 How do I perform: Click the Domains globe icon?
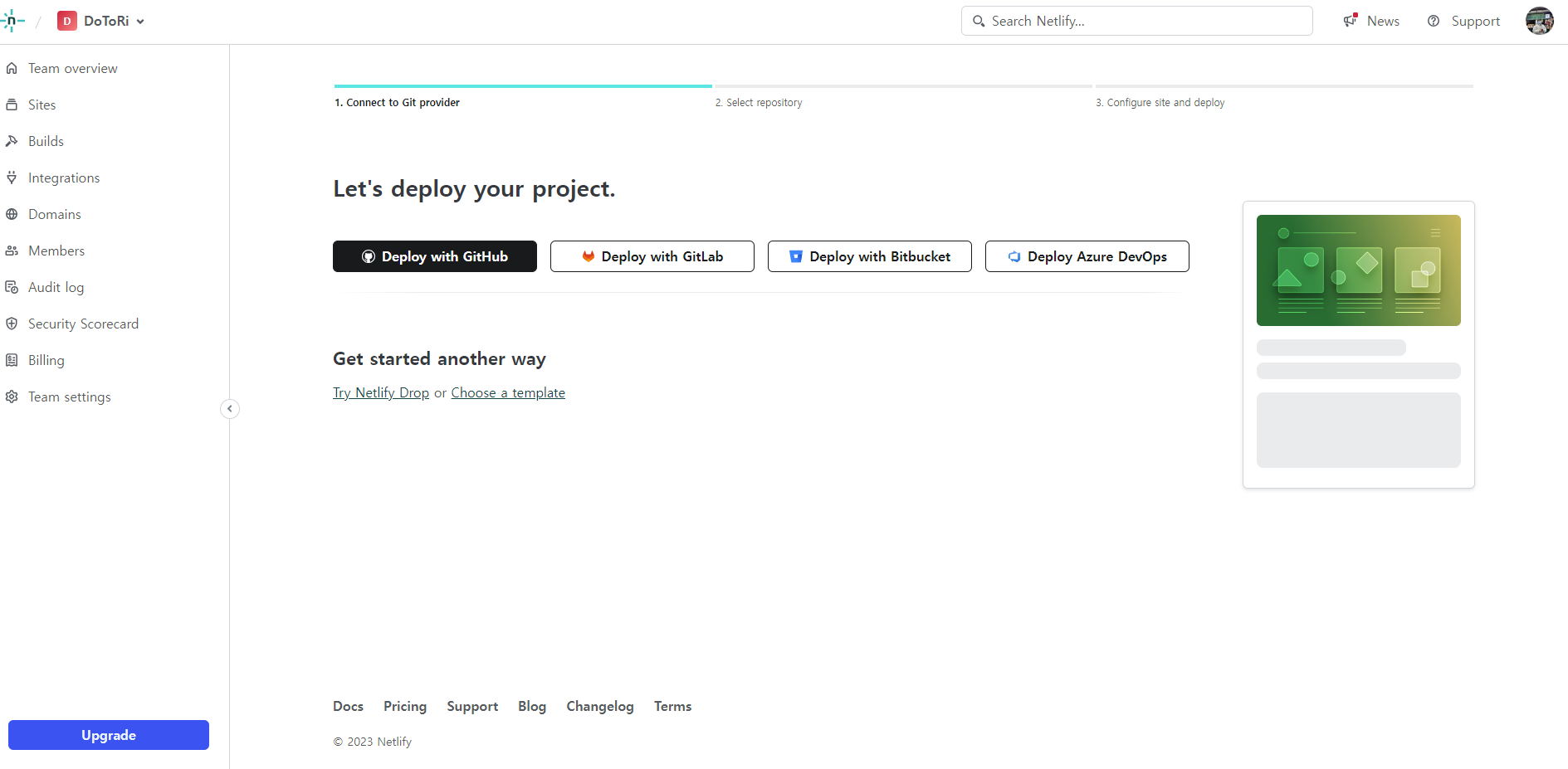pos(12,214)
